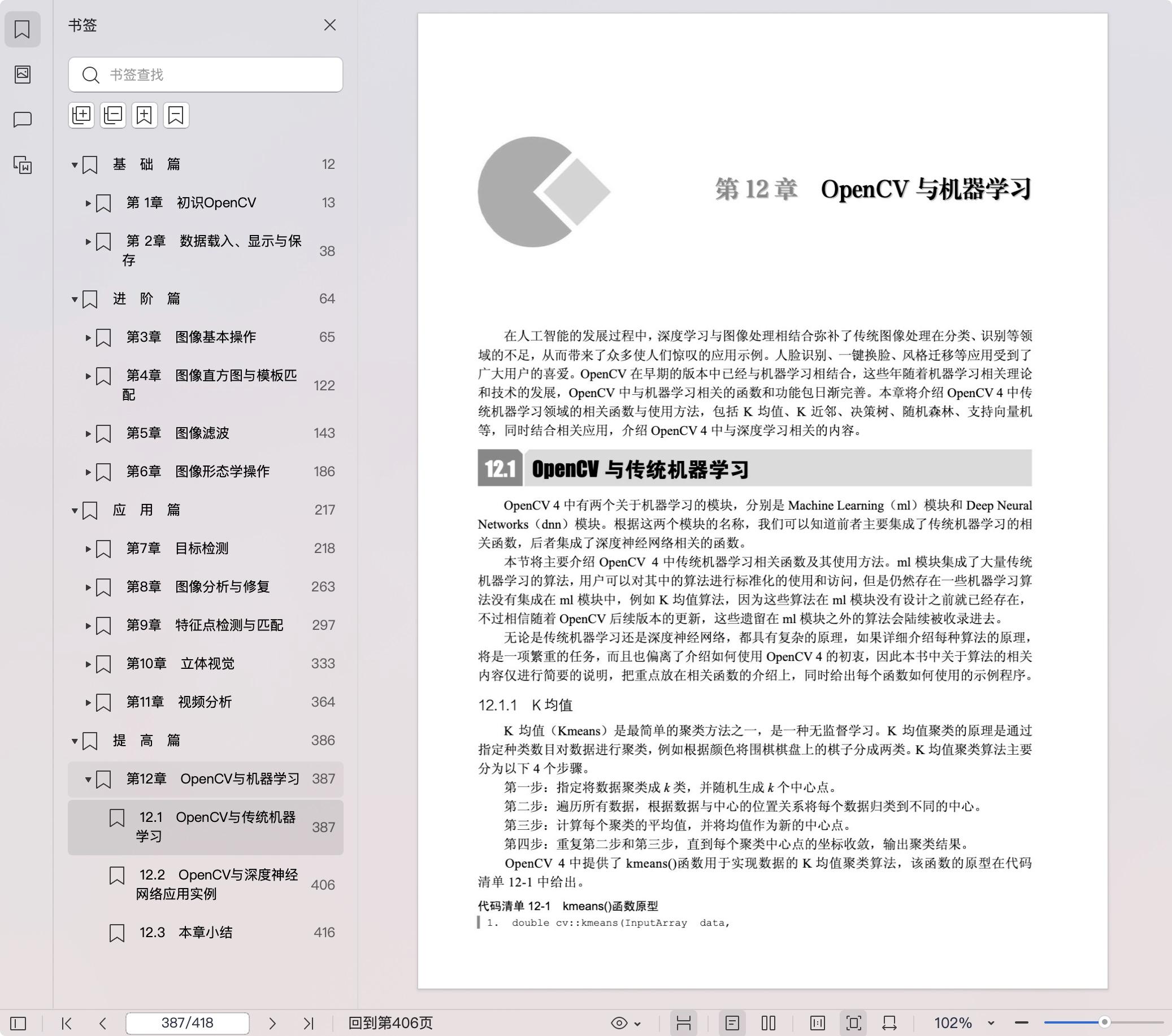Collapse the 进阶篇 bookmark group
The width and height of the screenshot is (1172, 1036).
75,299
